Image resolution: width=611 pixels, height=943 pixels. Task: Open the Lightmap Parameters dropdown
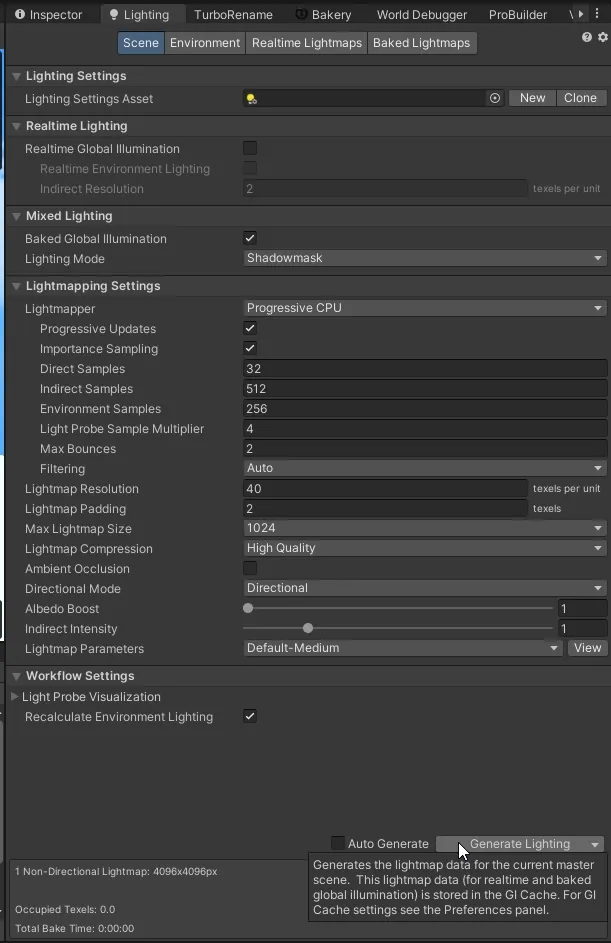coord(403,648)
